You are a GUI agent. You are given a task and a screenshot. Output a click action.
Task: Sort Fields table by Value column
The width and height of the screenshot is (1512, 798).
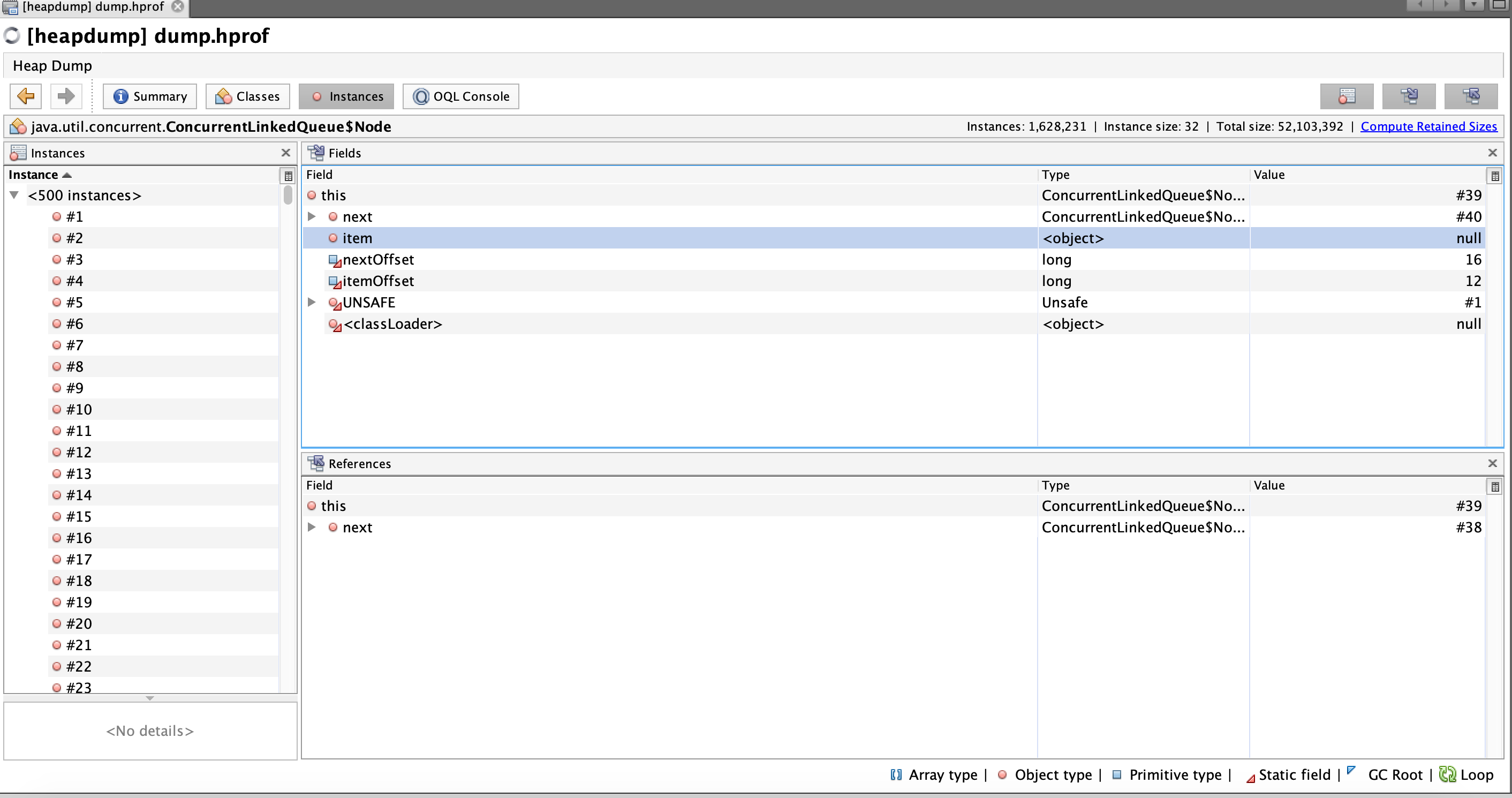1367,175
